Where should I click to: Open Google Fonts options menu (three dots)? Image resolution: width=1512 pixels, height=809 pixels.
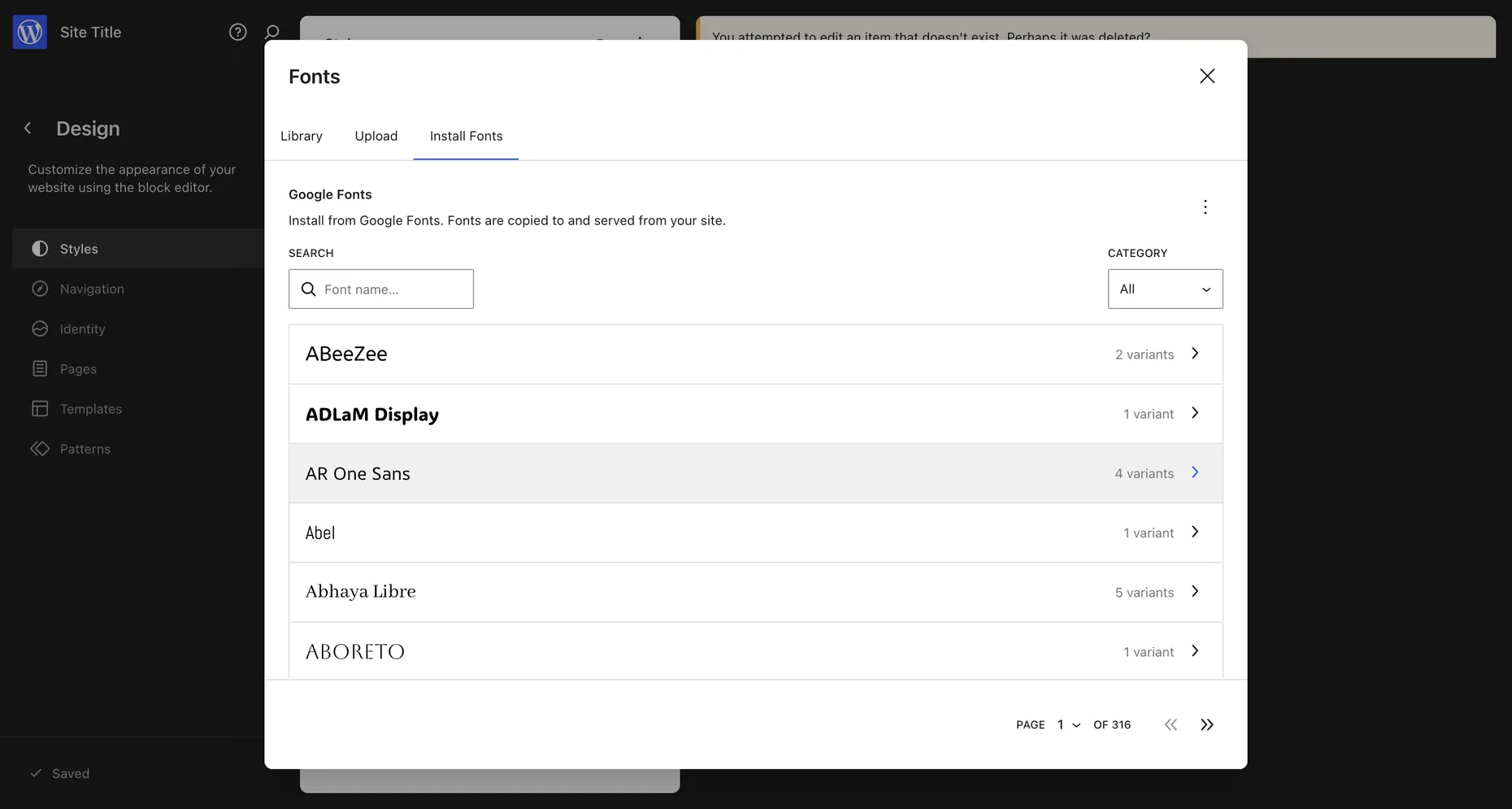[x=1206, y=207]
